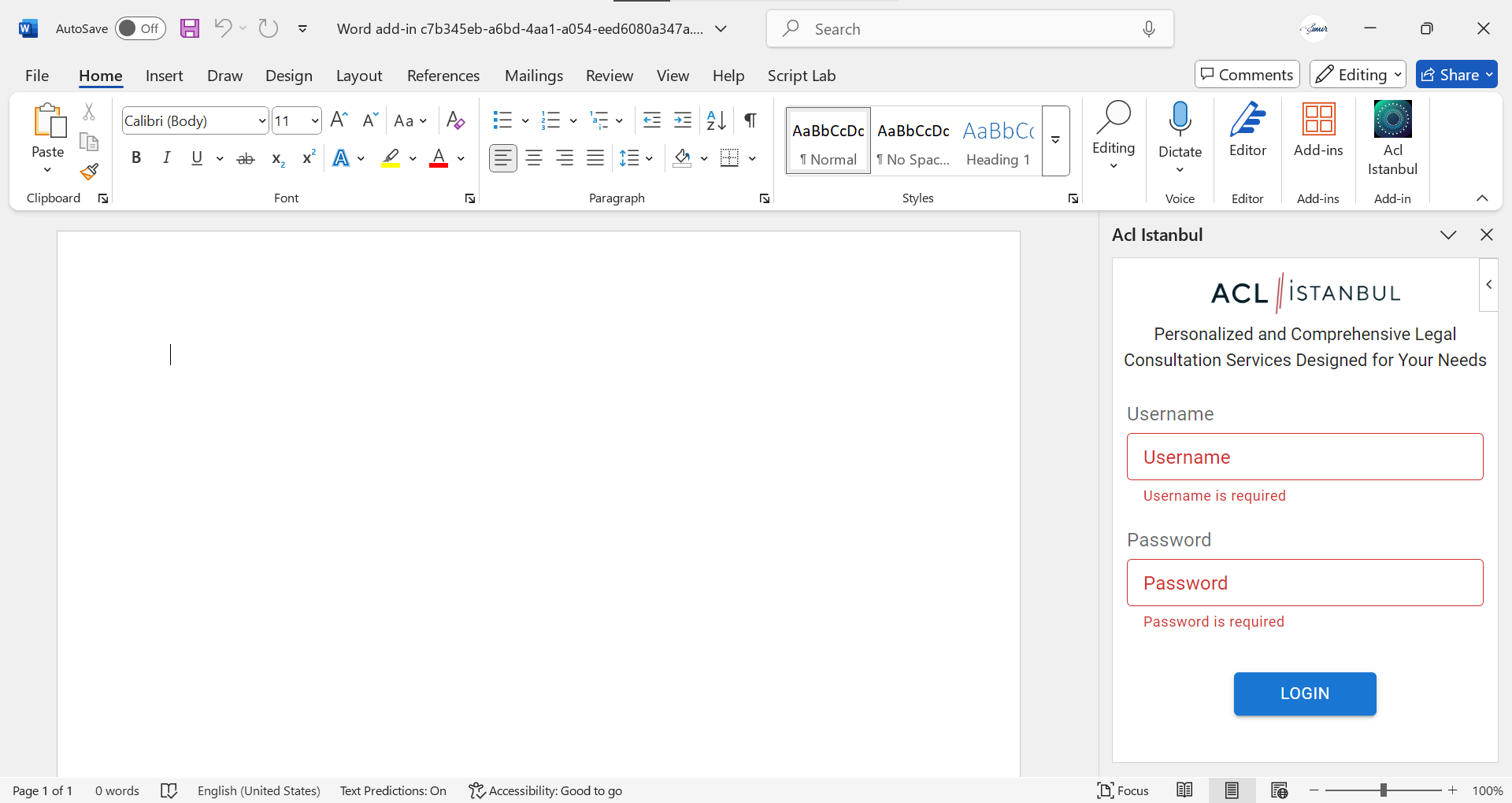Viewport: 1512px width, 803px height.
Task: Click the LOGIN button
Action: [1304, 694]
